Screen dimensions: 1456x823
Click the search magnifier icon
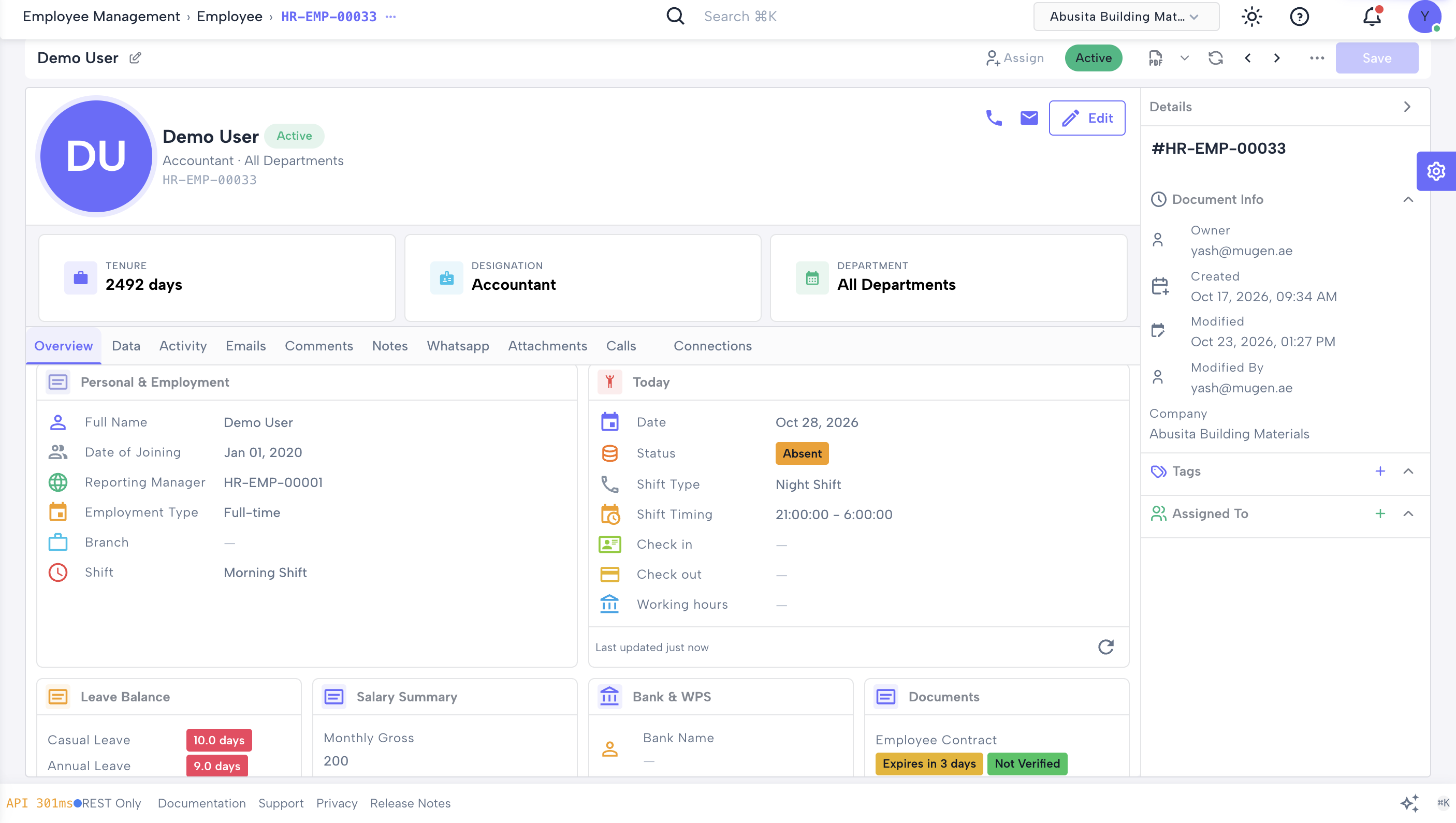(x=675, y=17)
